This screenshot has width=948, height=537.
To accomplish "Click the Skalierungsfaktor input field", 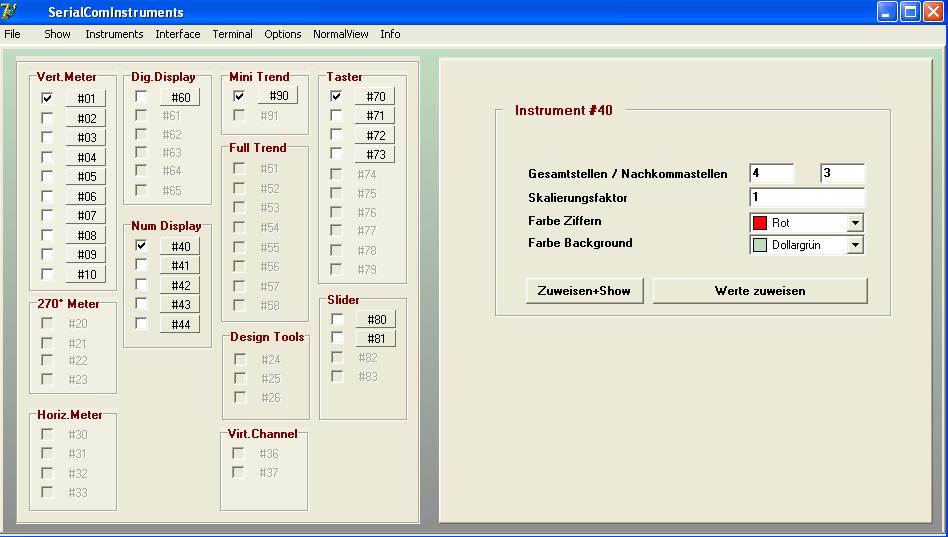I will [806, 197].
